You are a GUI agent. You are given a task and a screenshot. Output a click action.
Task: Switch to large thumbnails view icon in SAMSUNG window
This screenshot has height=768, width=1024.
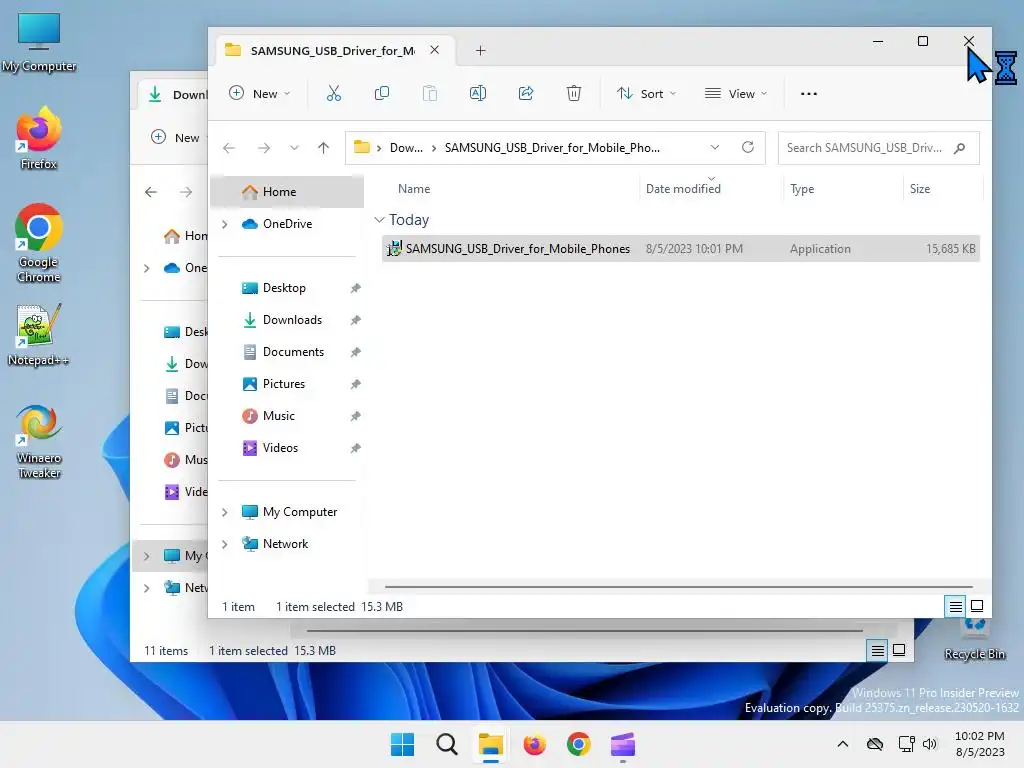(977, 606)
